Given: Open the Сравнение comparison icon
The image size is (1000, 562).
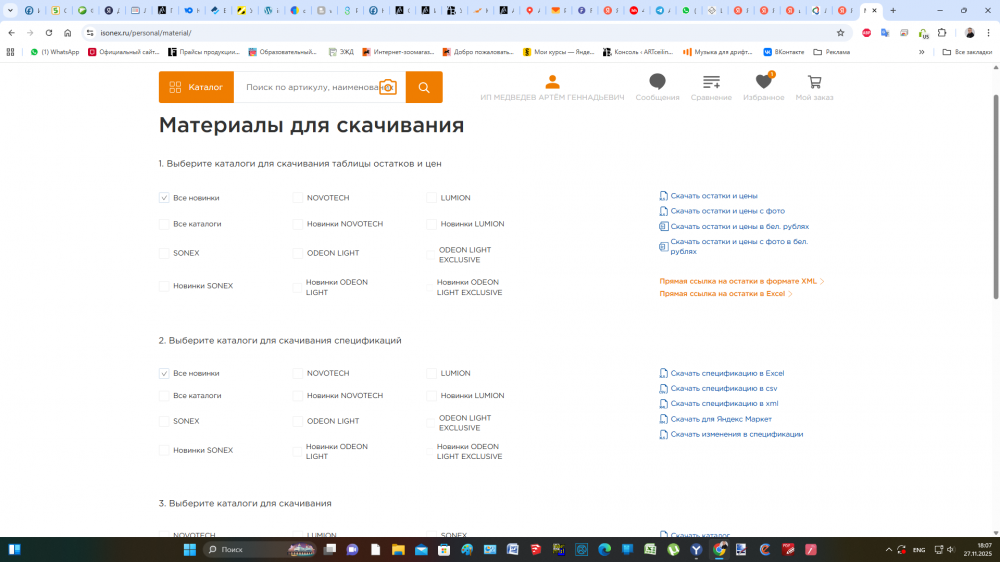Looking at the screenshot, I should (711, 82).
